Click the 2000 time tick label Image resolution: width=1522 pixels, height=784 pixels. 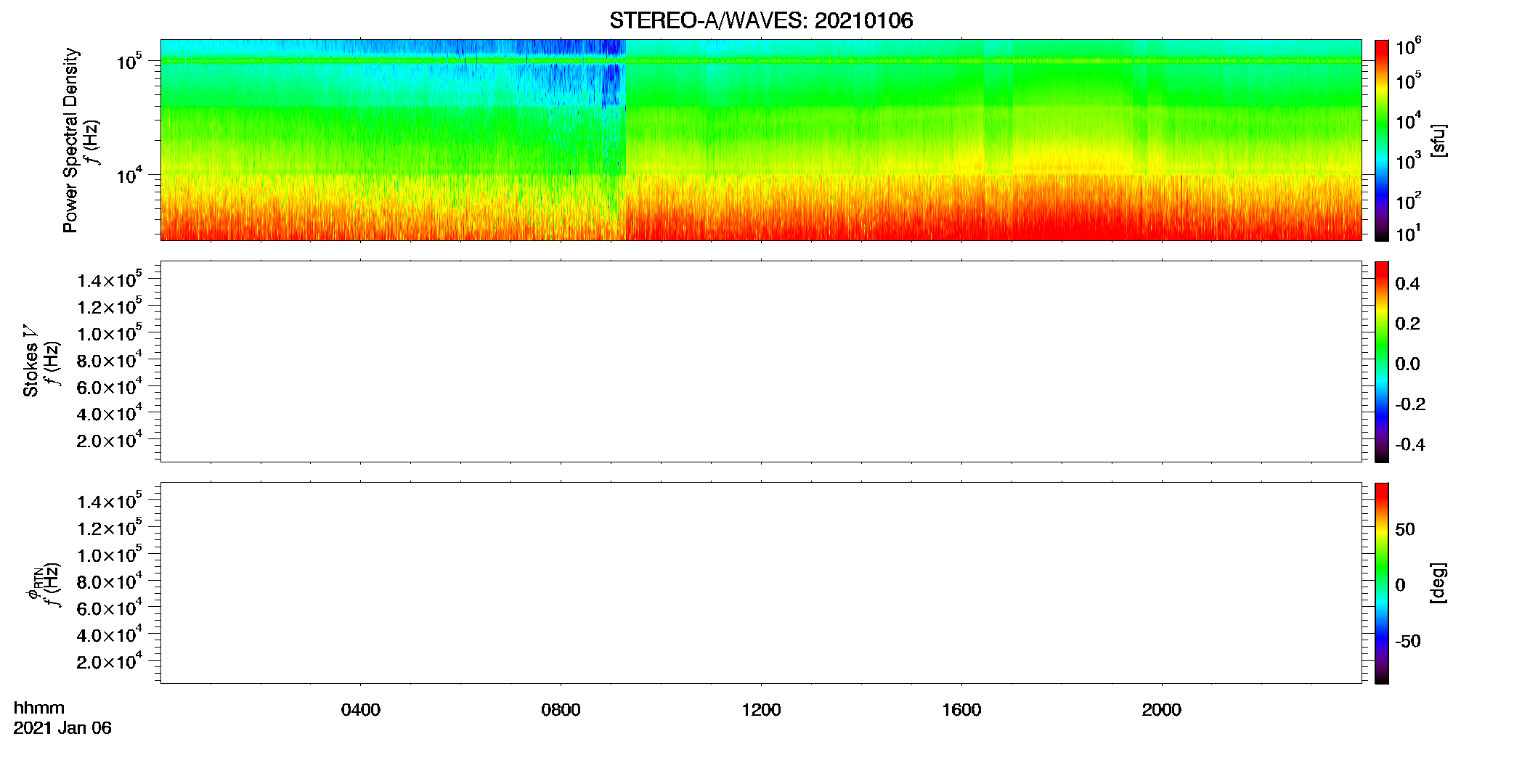pos(1161,710)
